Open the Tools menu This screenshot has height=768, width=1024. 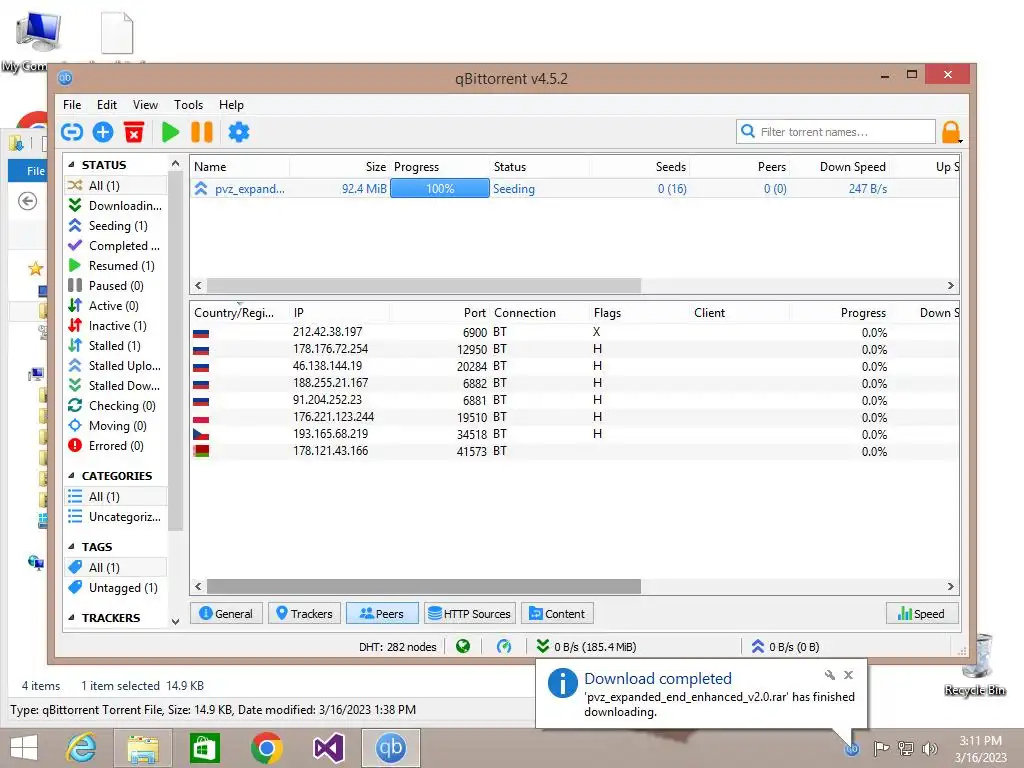pos(188,104)
